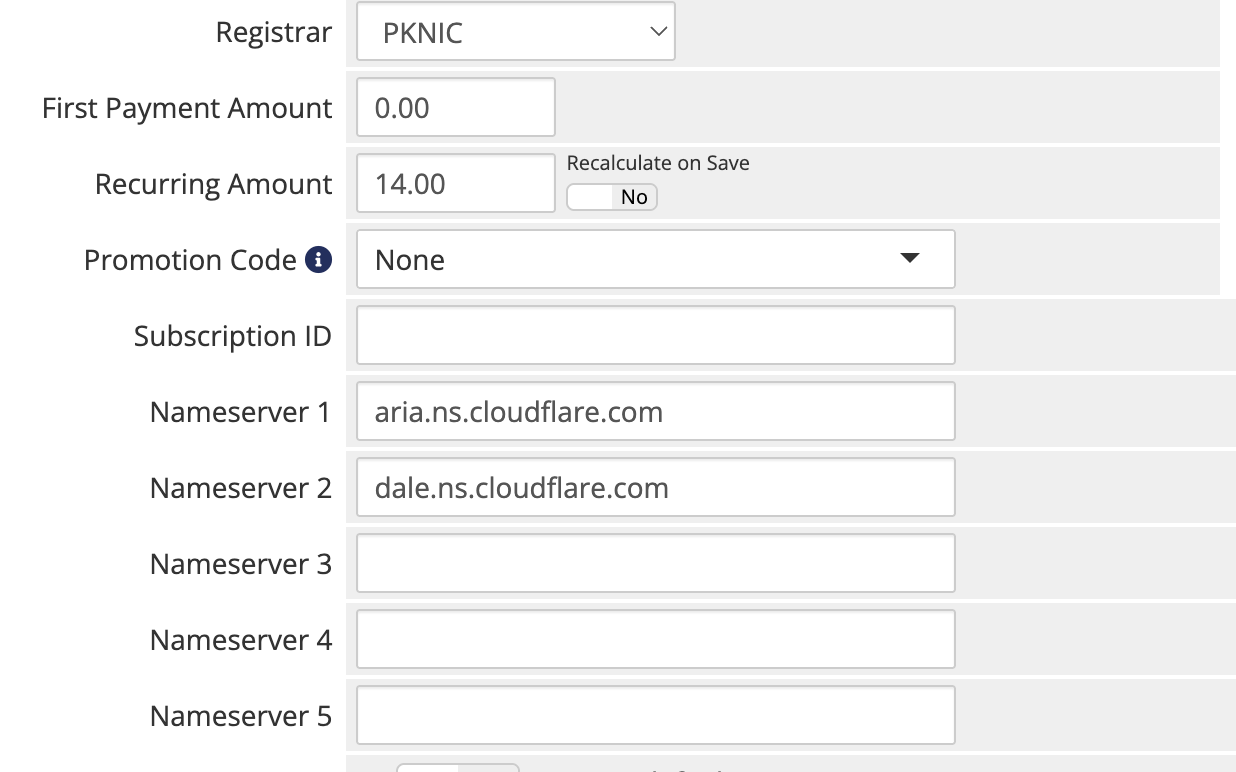This screenshot has width=1236, height=772.
Task: Click the Nameserver 2 field with dale.ns.cloudflare.com
Action: tap(655, 488)
